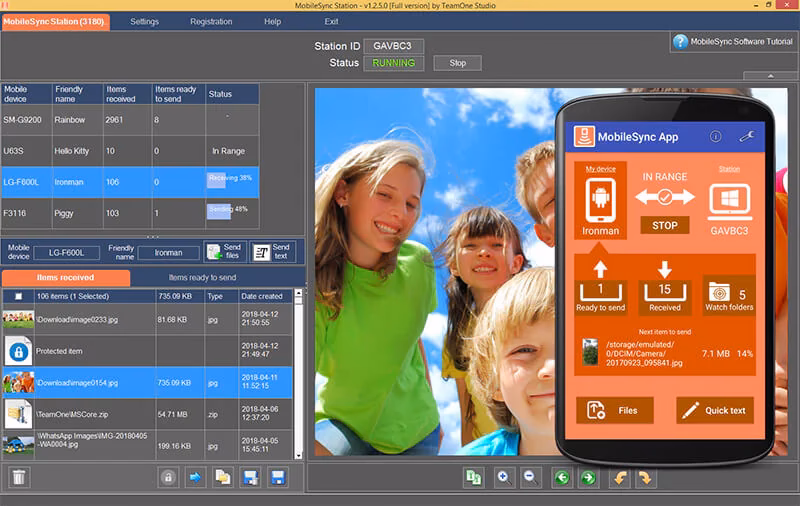Screen dimensions: 800x506
Task: Select the Download\image0233.jpg file row
Action: pyautogui.click(x=147, y=319)
